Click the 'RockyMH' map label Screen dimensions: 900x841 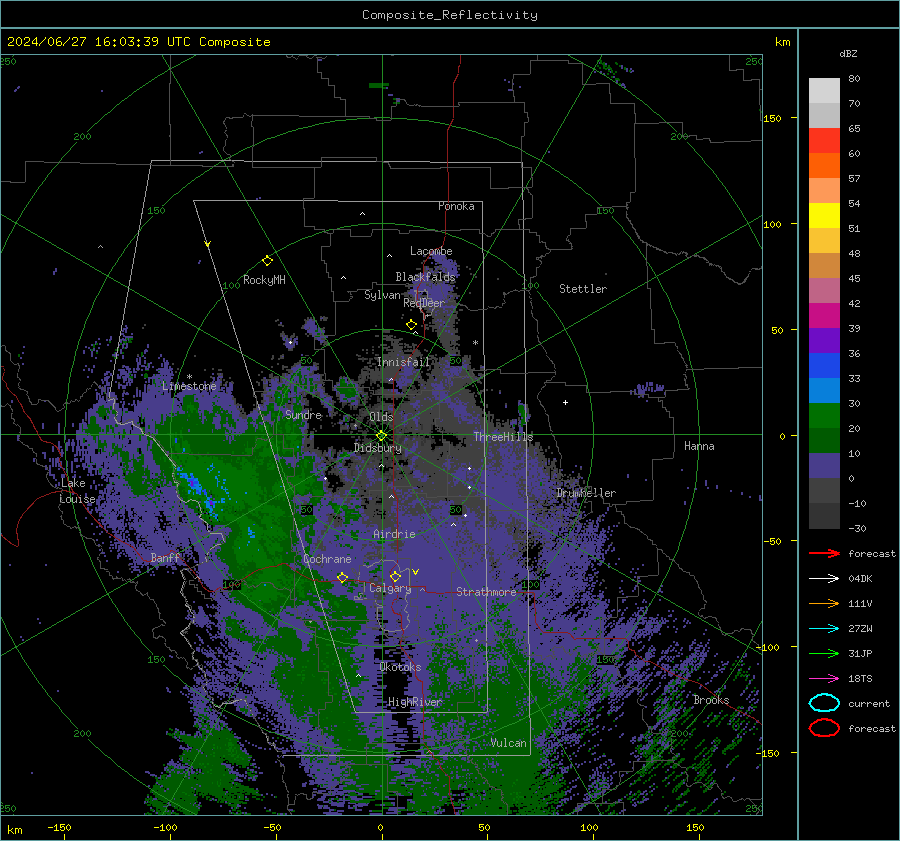(264, 280)
